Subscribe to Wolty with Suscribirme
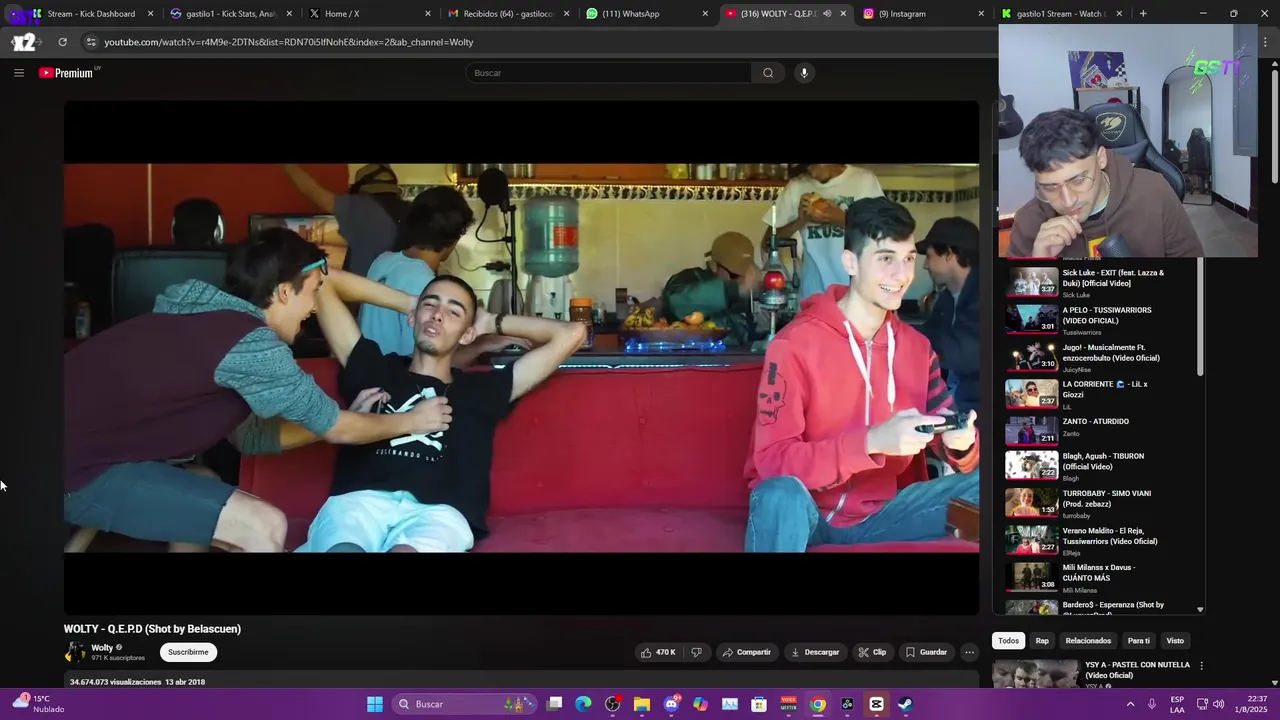 coord(188,652)
